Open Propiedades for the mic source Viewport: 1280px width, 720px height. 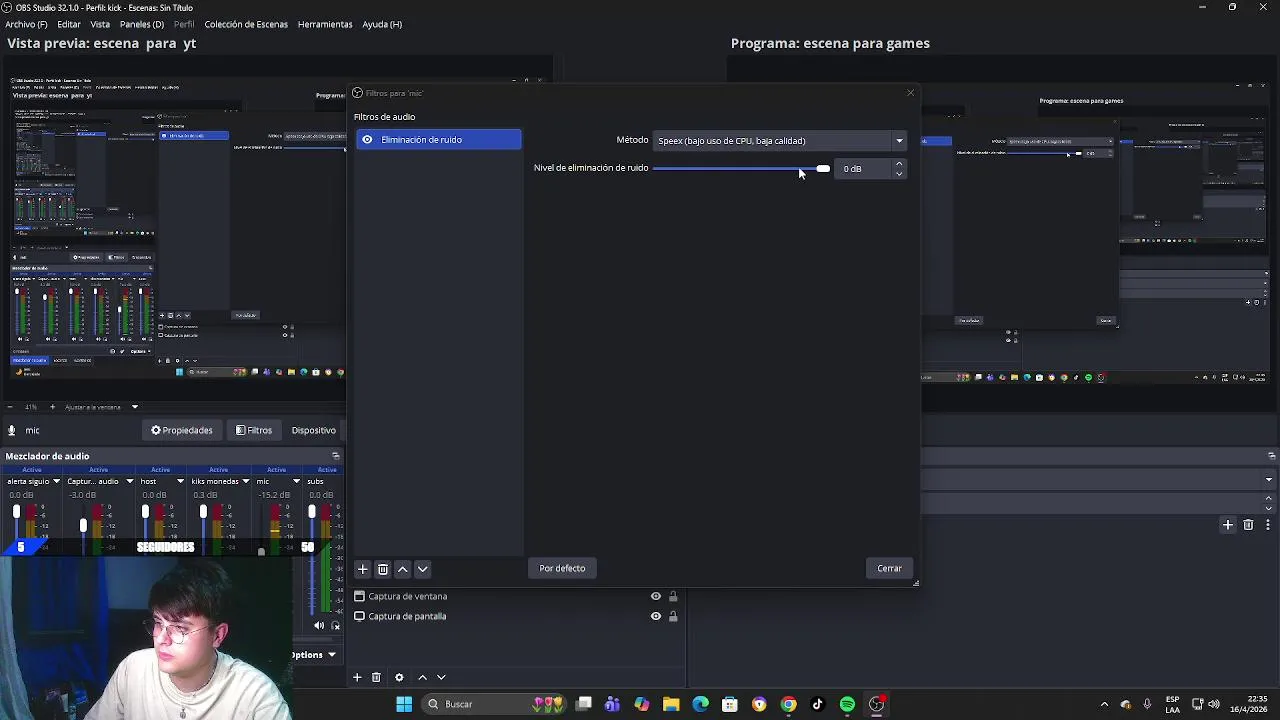[182, 430]
